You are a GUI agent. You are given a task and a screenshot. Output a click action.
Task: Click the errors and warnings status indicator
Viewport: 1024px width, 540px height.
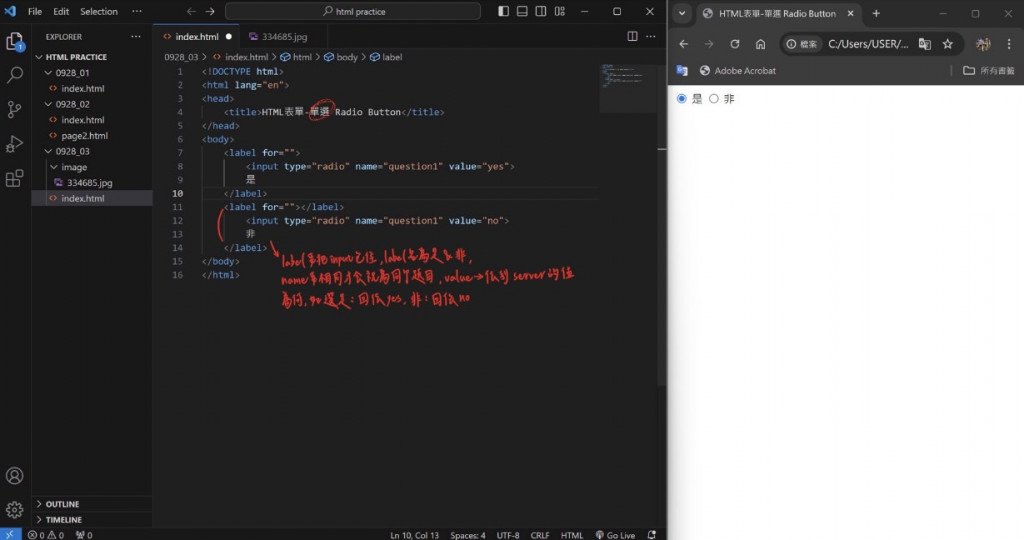pyautogui.click(x=46, y=535)
